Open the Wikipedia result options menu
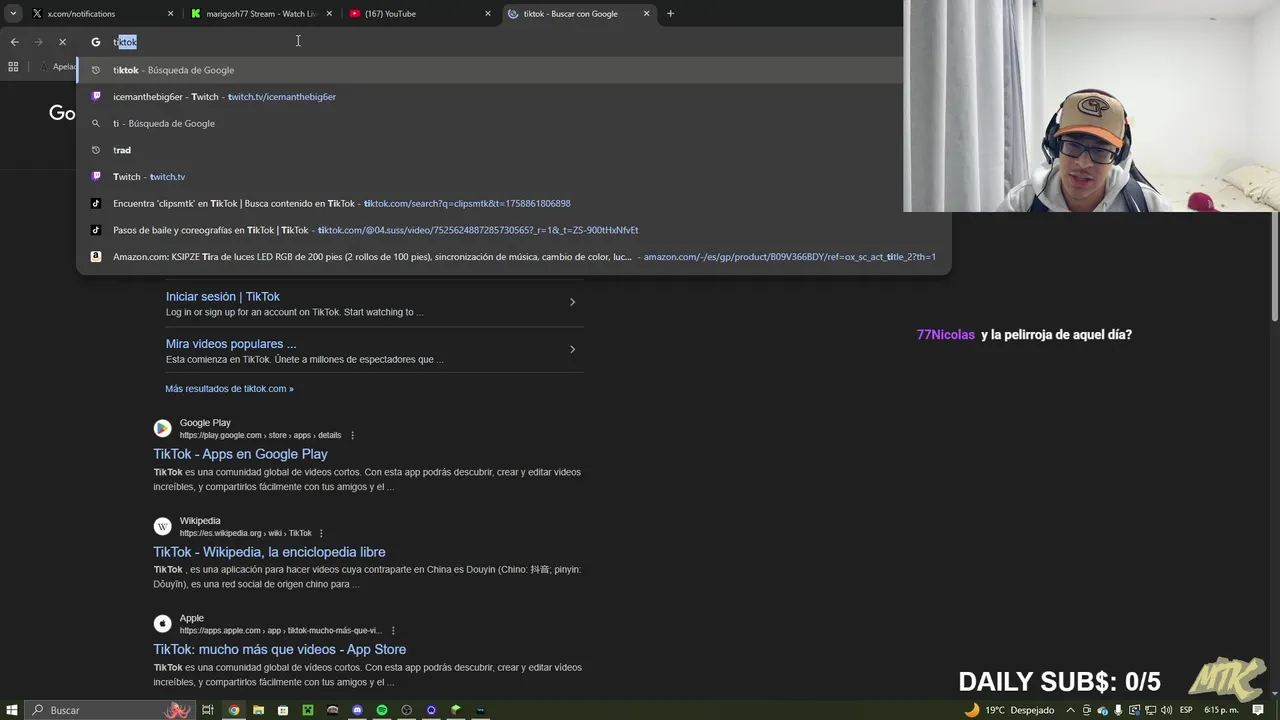1280x720 pixels. click(321, 534)
